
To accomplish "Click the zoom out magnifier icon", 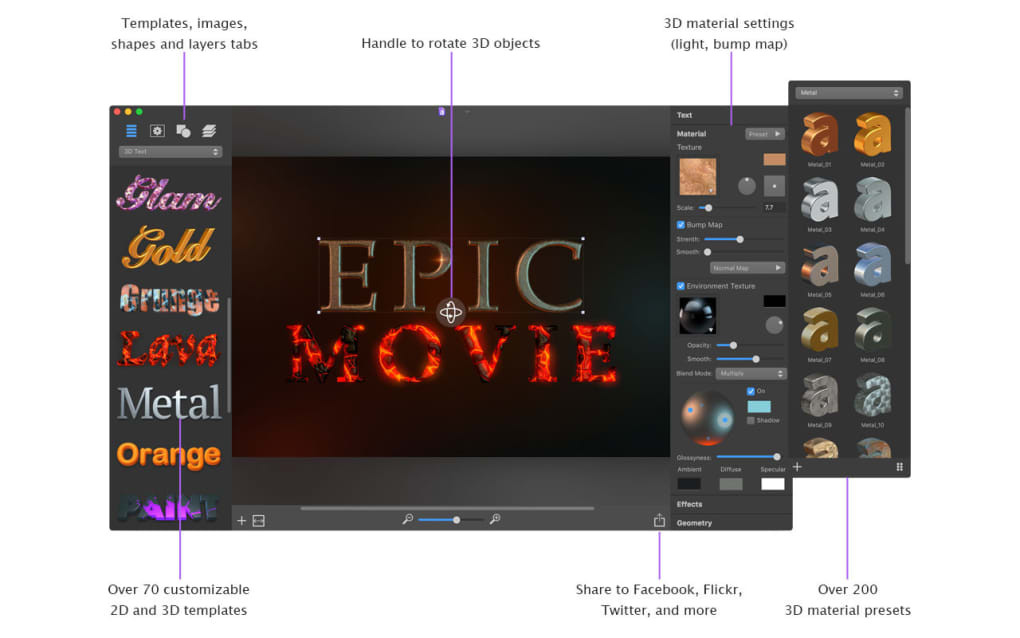I will [x=408, y=519].
